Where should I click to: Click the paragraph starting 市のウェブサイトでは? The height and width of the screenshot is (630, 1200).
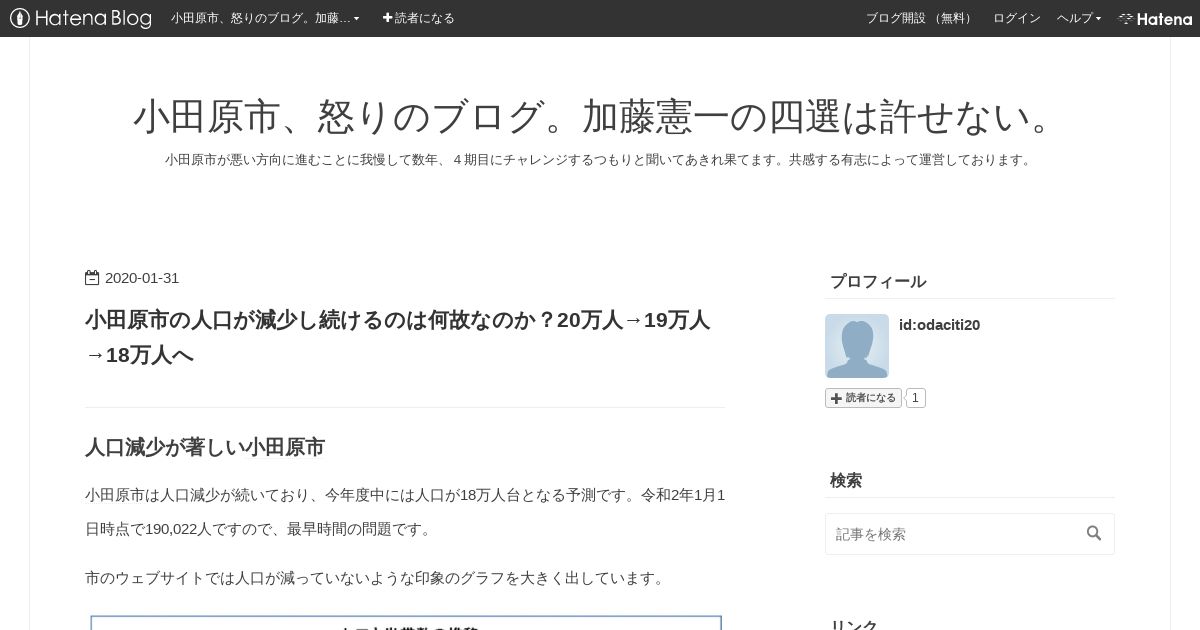(375, 578)
